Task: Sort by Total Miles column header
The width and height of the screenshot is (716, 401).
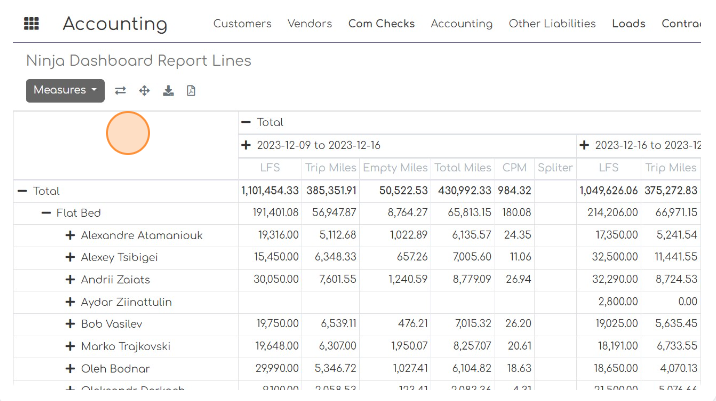Action: [x=463, y=168]
